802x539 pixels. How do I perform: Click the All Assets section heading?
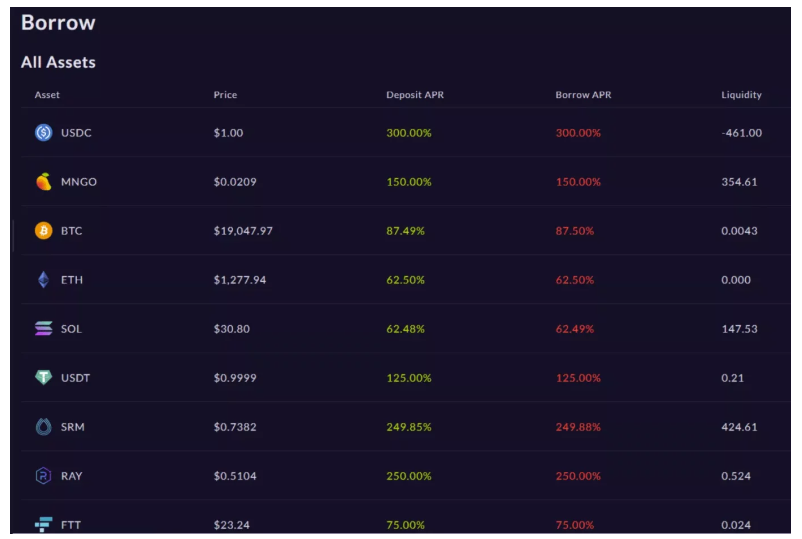58,62
